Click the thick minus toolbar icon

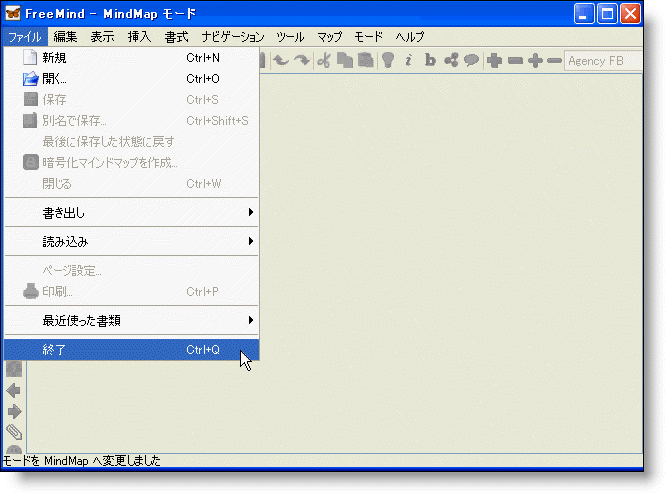click(x=515, y=61)
